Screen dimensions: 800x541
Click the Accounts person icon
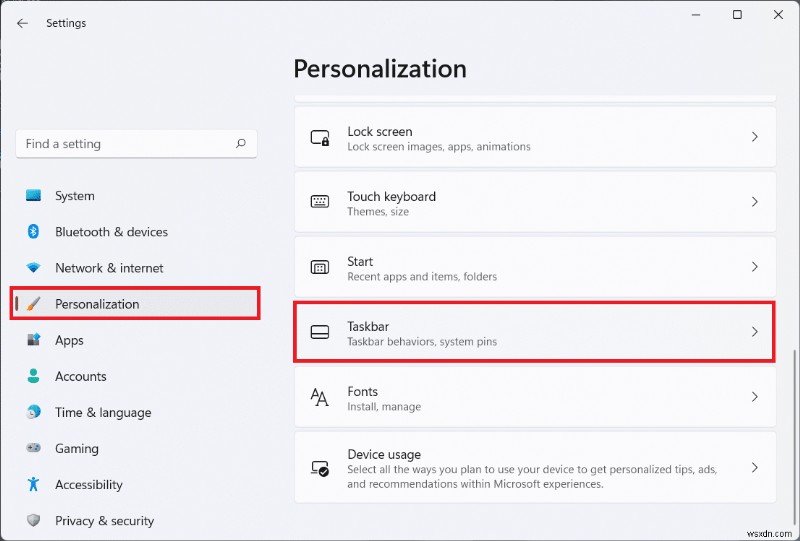(x=33, y=376)
